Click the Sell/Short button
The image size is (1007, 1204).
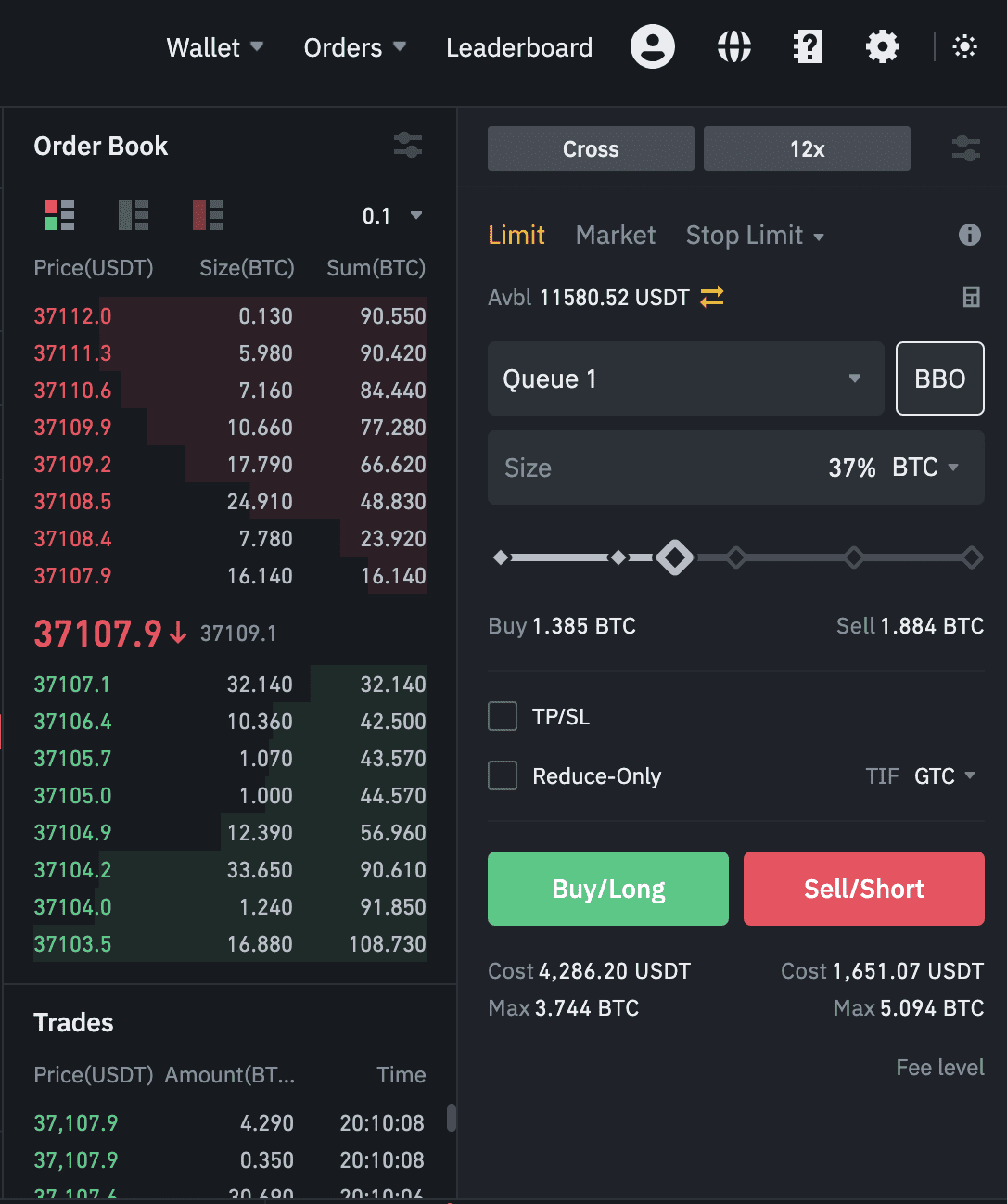864,889
